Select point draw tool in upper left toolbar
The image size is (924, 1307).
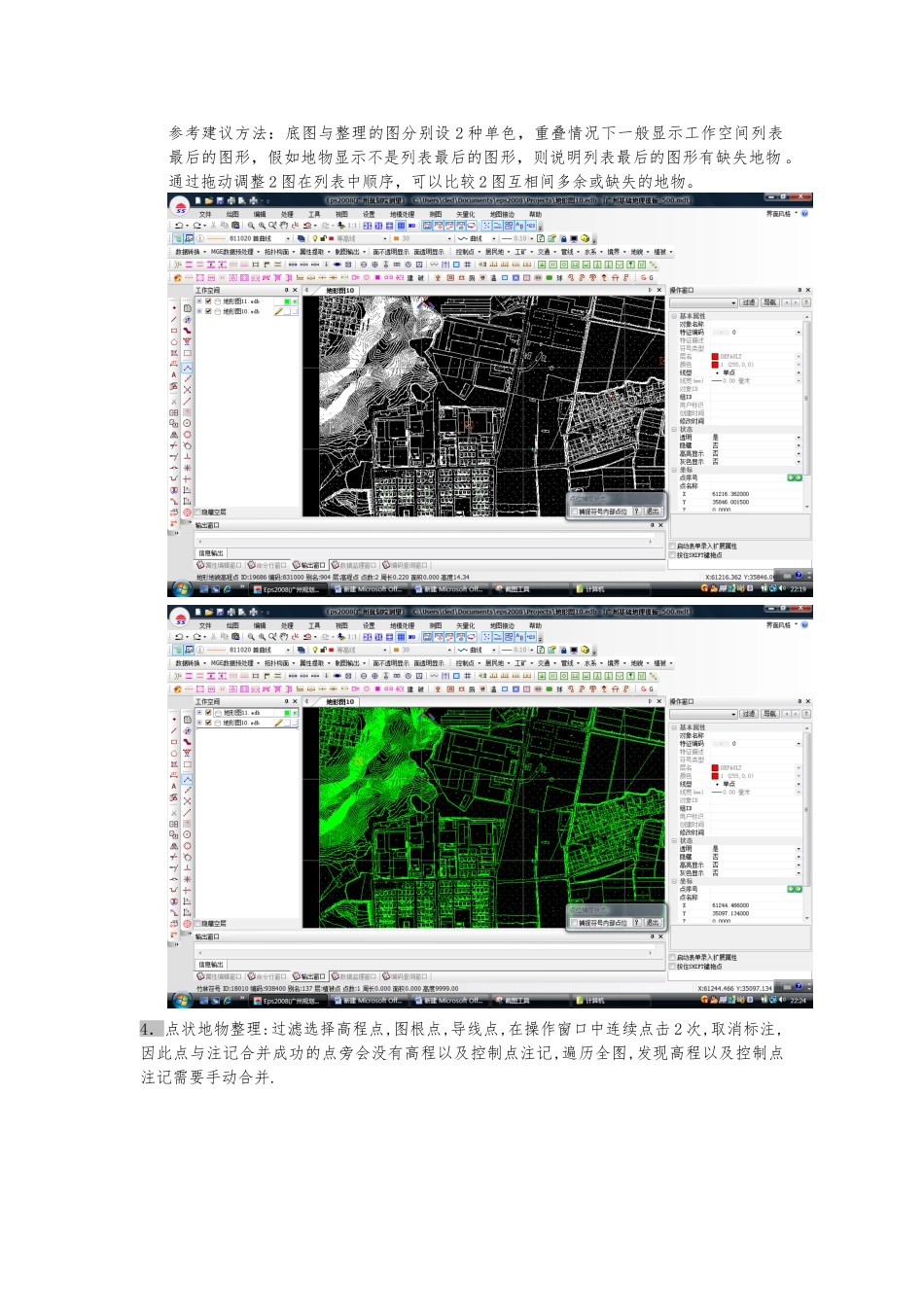174,308
